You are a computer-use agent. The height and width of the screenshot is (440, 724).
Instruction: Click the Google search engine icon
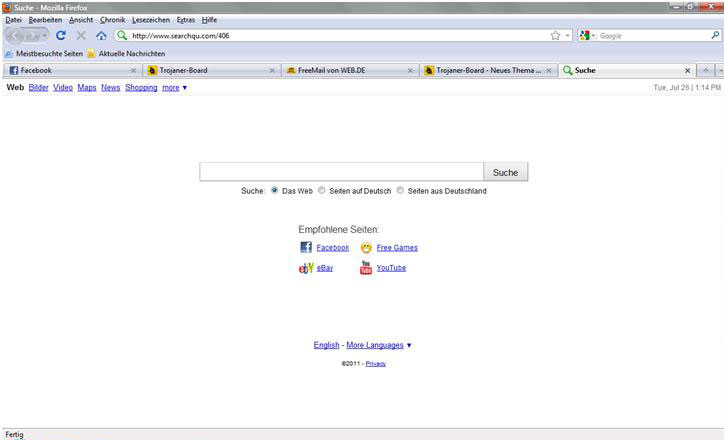click(585, 36)
